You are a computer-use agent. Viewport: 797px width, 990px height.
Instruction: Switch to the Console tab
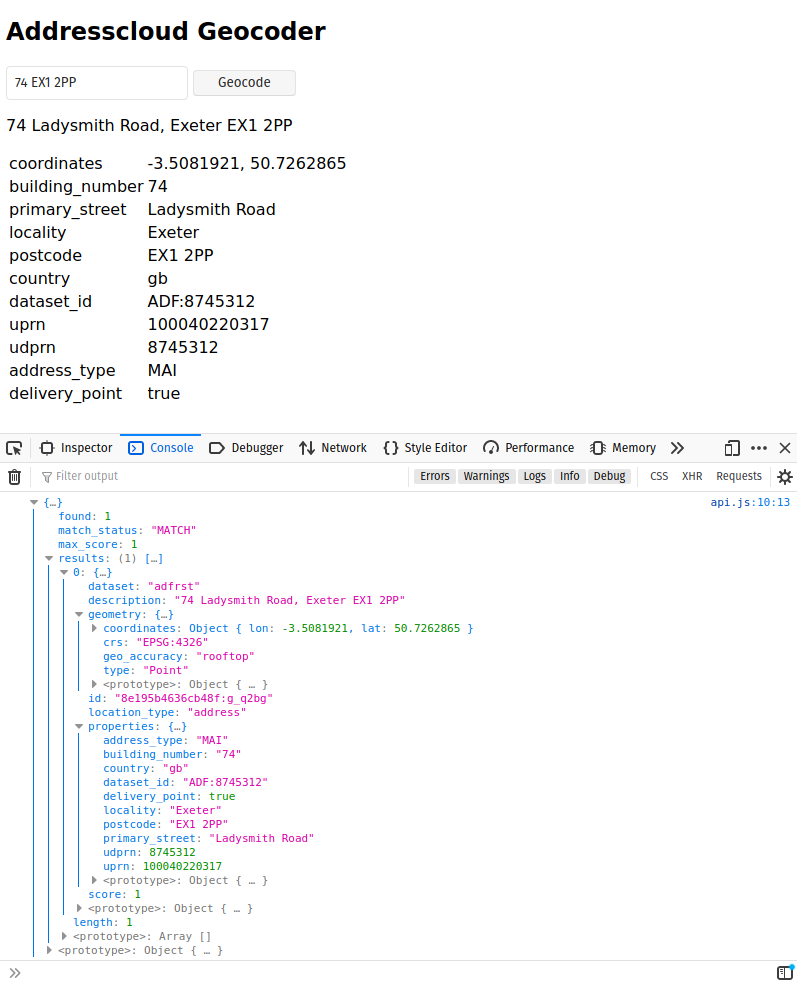(x=160, y=448)
